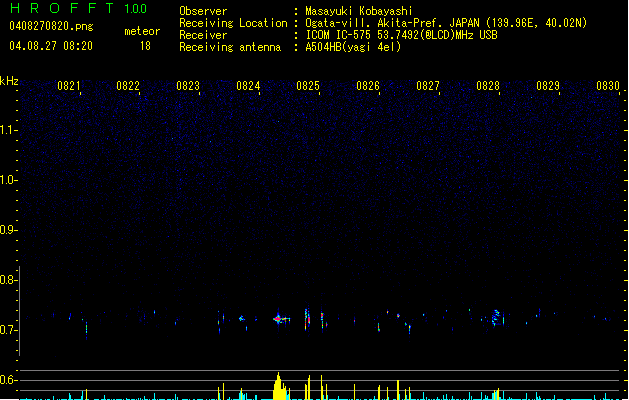
Task: Click the 0829 time marker
Action: pos(548,86)
